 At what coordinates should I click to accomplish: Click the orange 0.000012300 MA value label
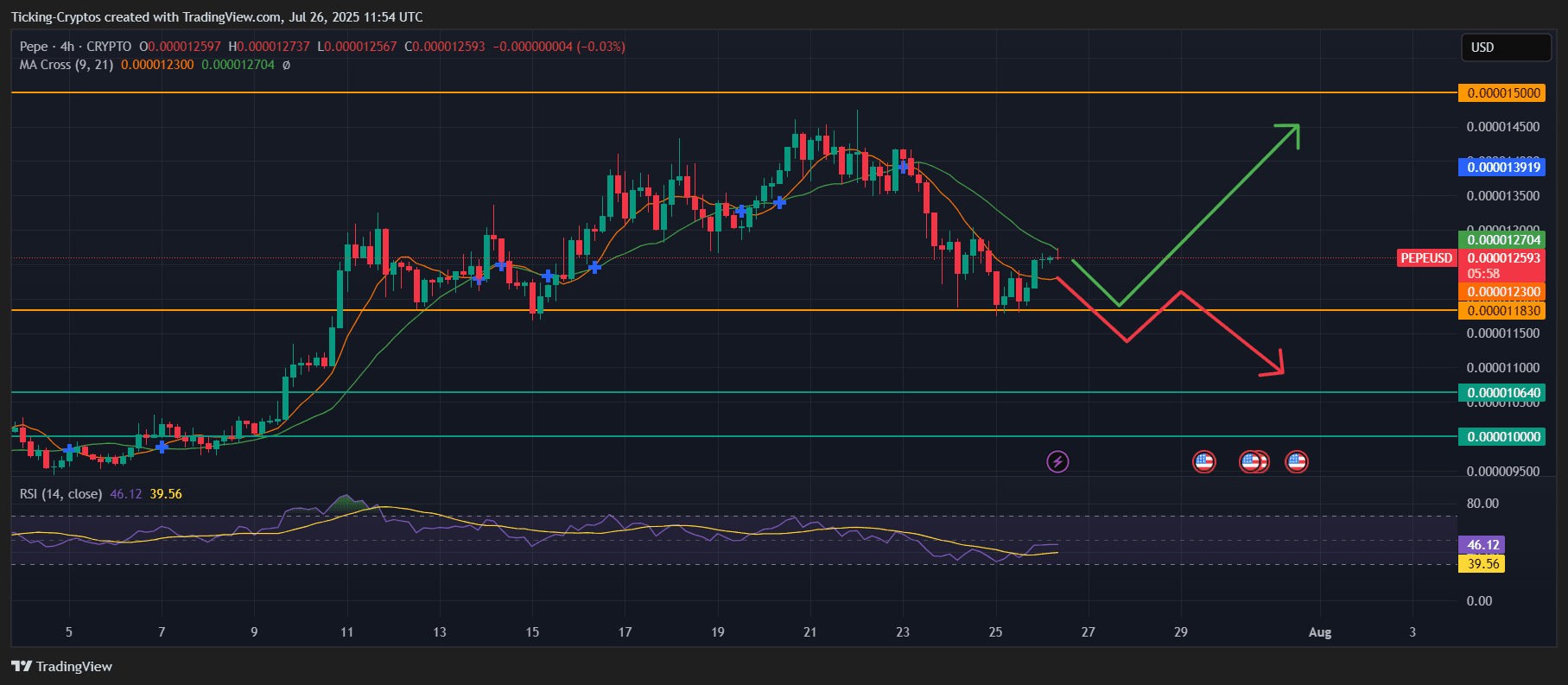(x=1501, y=292)
